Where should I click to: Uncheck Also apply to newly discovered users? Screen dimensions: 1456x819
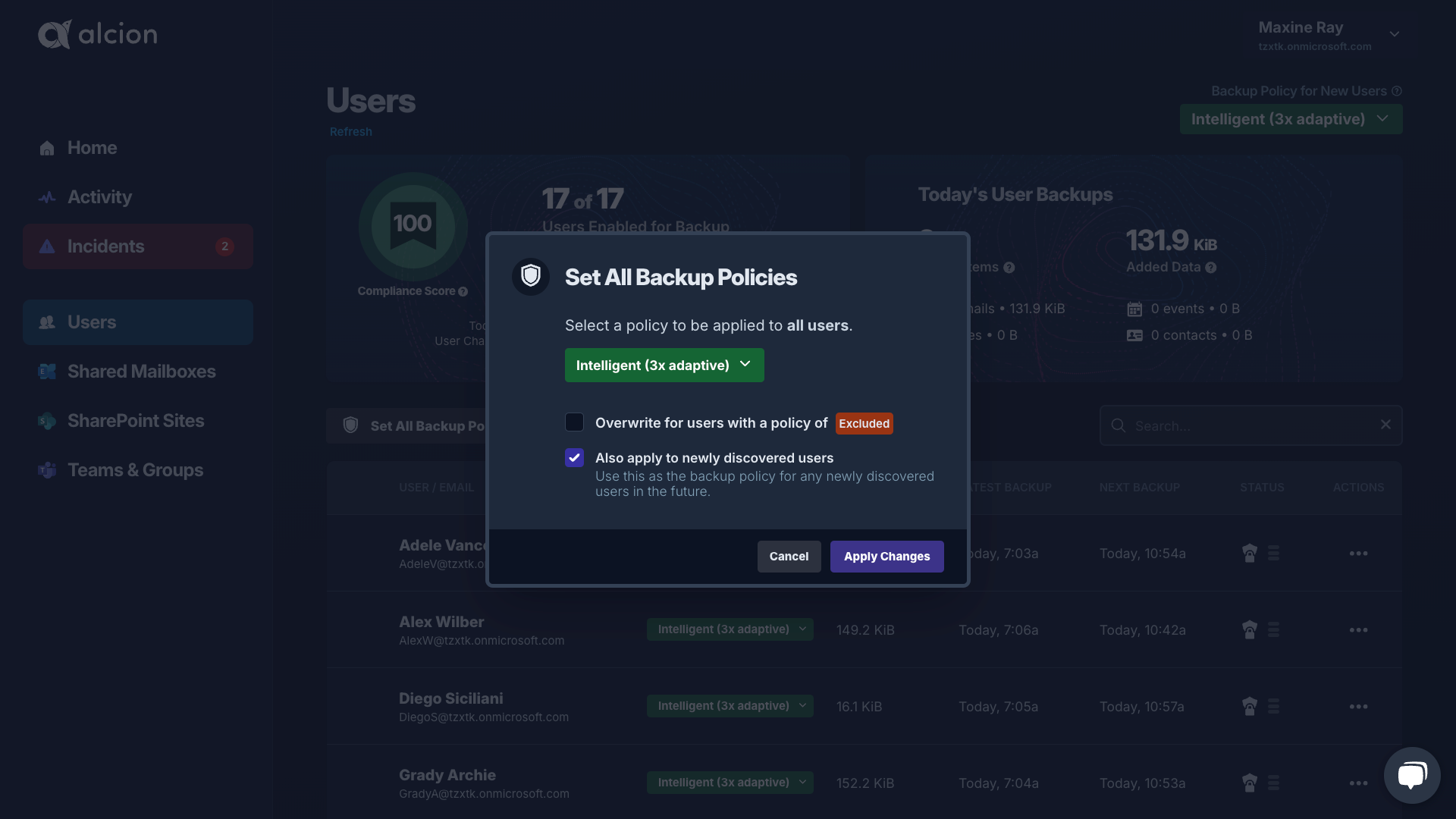575,458
